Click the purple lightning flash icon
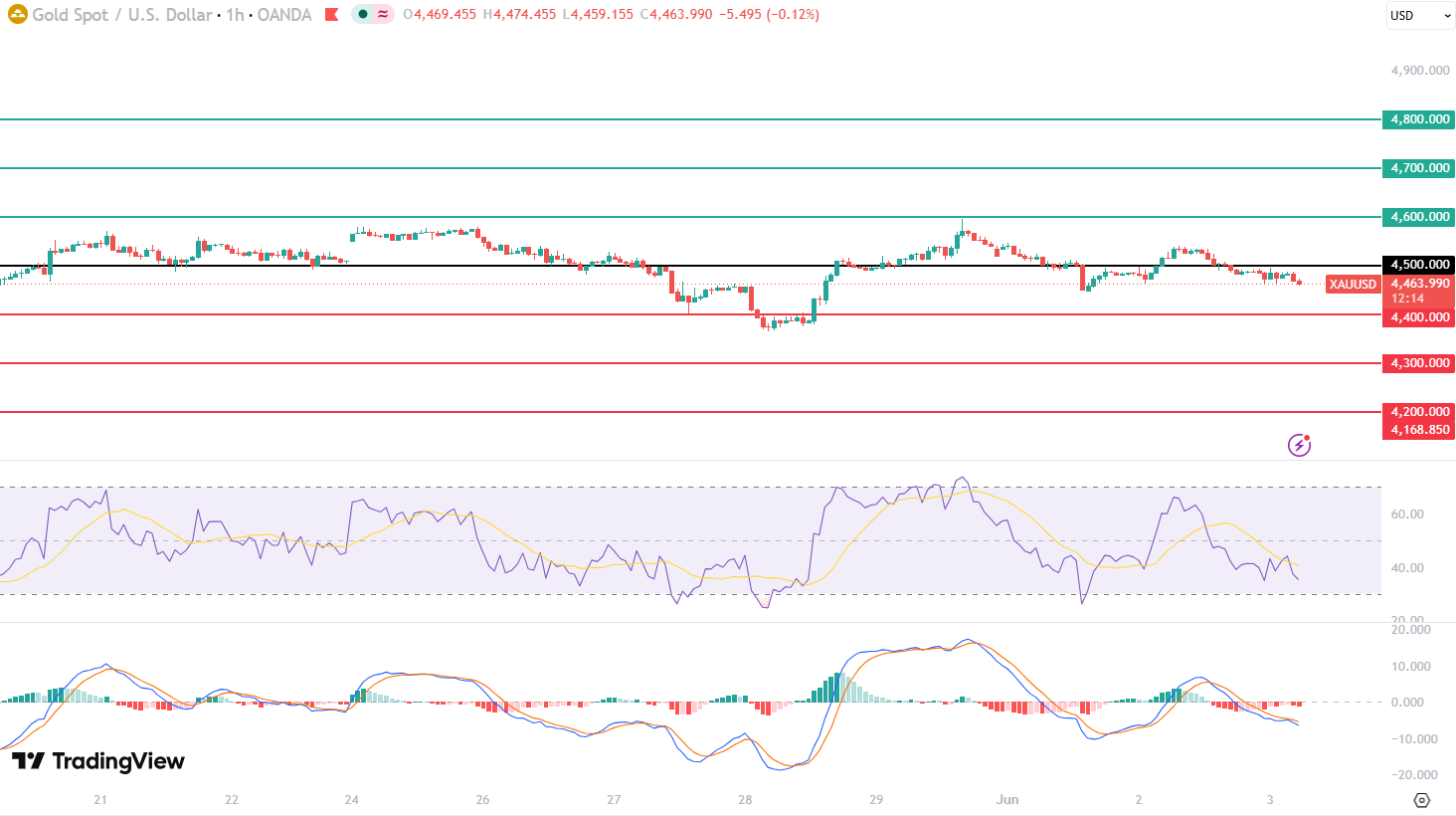This screenshot has width=1456, height=816. [x=1299, y=445]
